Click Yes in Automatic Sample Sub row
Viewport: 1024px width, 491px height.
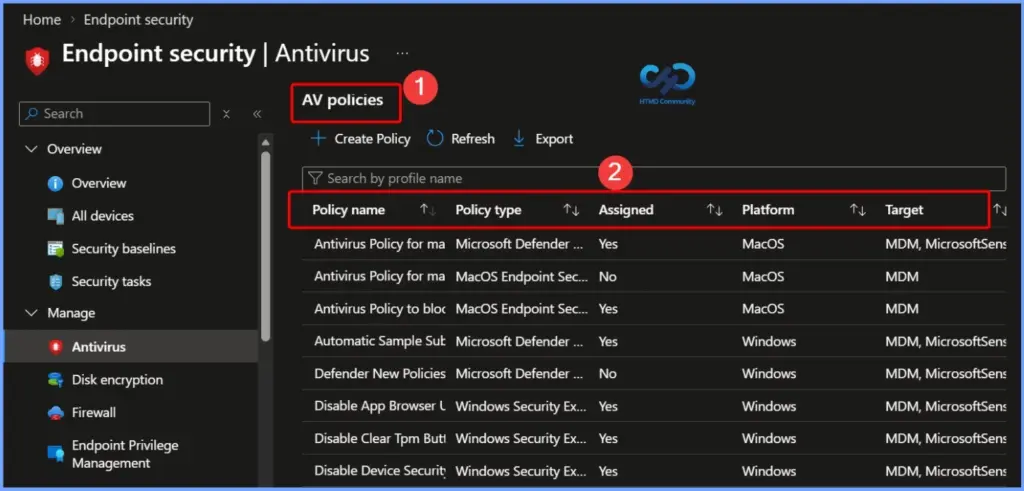pos(608,341)
